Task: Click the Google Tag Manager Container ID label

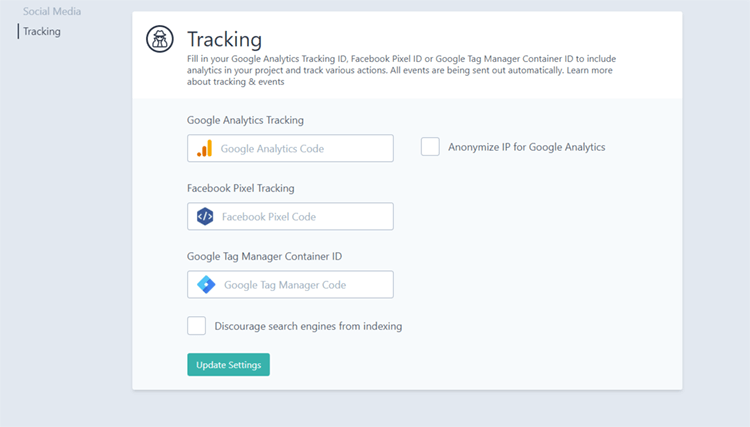Action: [x=265, y=256]
